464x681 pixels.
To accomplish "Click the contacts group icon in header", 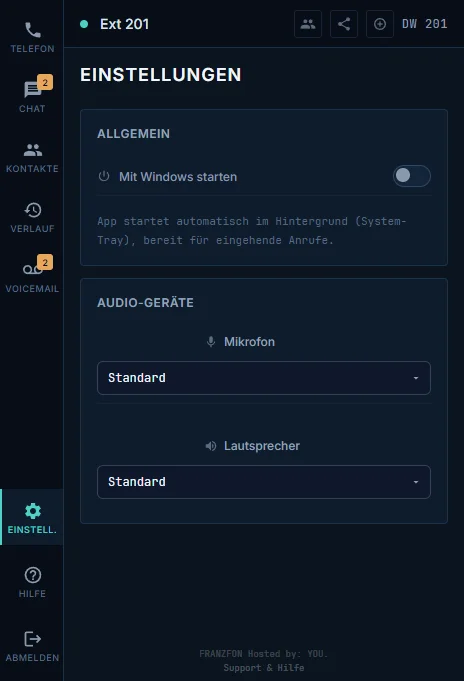I will click(x=308, y=24).
